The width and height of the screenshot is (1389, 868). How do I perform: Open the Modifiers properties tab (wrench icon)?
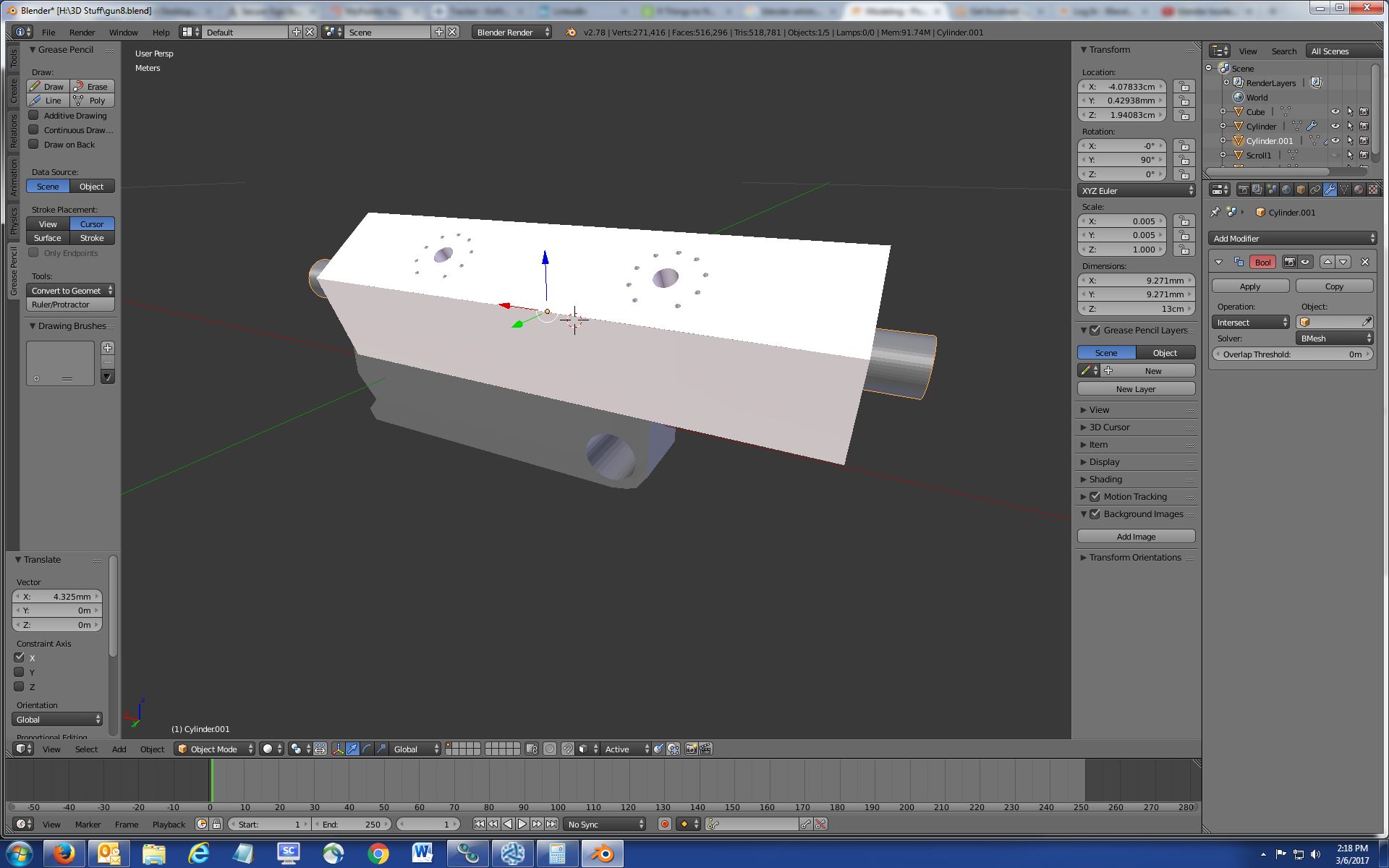[x=1330, y=190]
